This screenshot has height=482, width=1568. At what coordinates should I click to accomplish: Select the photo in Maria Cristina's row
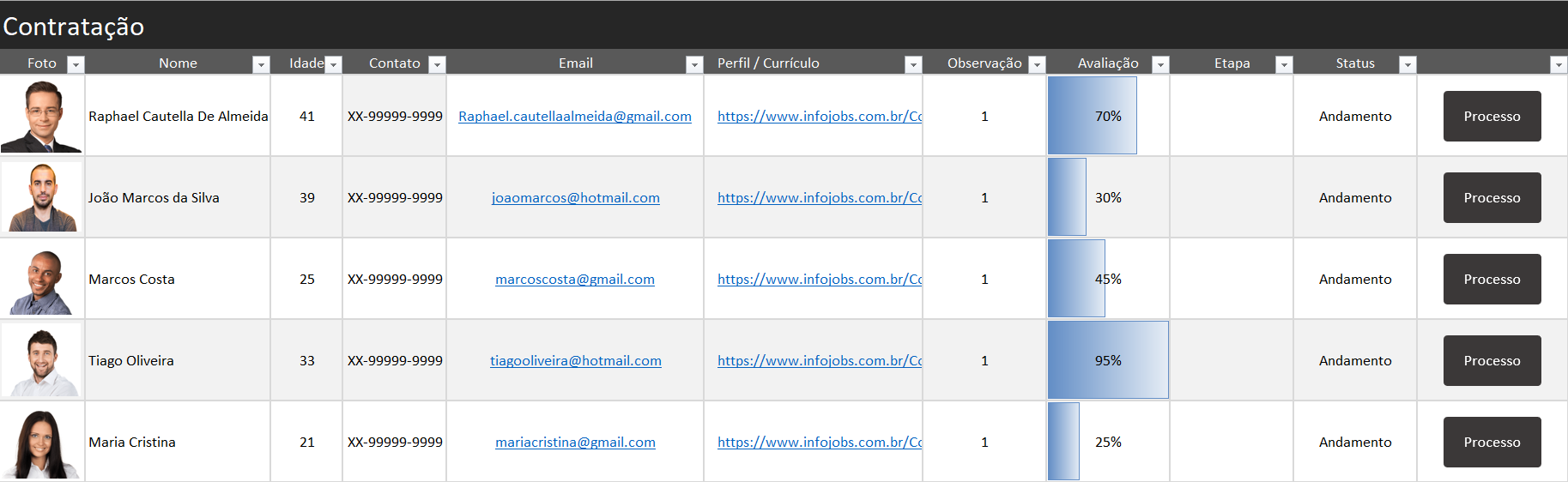(41, 443)
